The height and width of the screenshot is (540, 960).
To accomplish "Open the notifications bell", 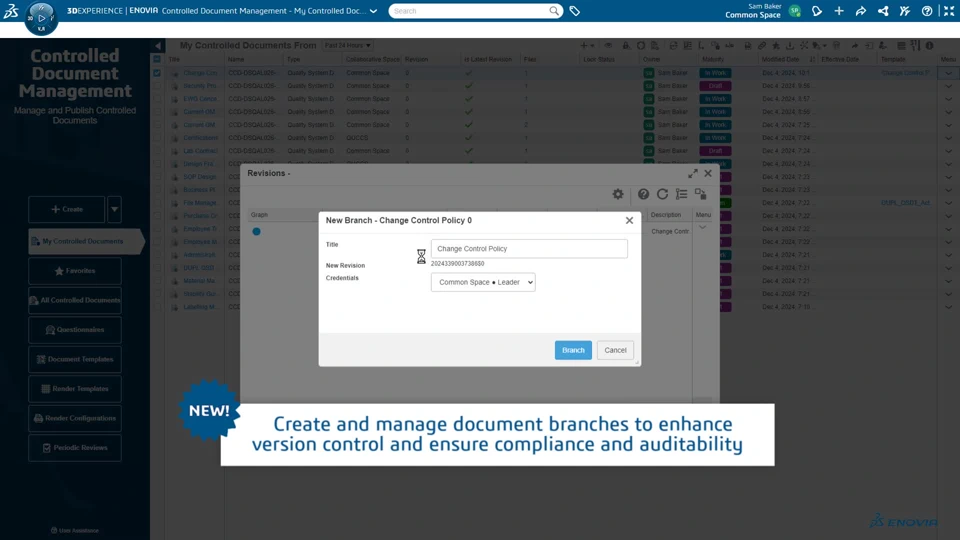I will pos(817,11).
